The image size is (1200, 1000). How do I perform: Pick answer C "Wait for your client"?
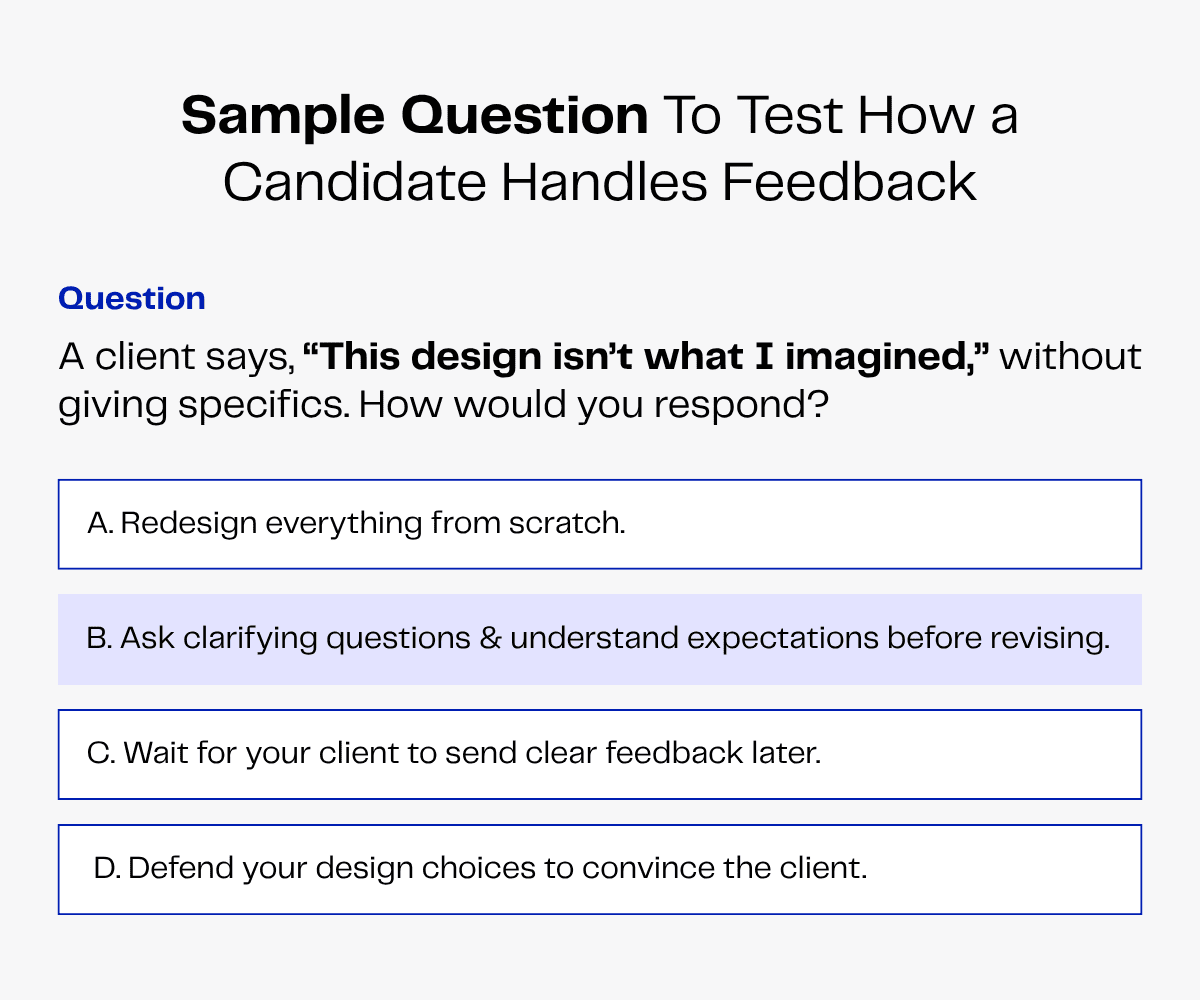pos(599,754)
